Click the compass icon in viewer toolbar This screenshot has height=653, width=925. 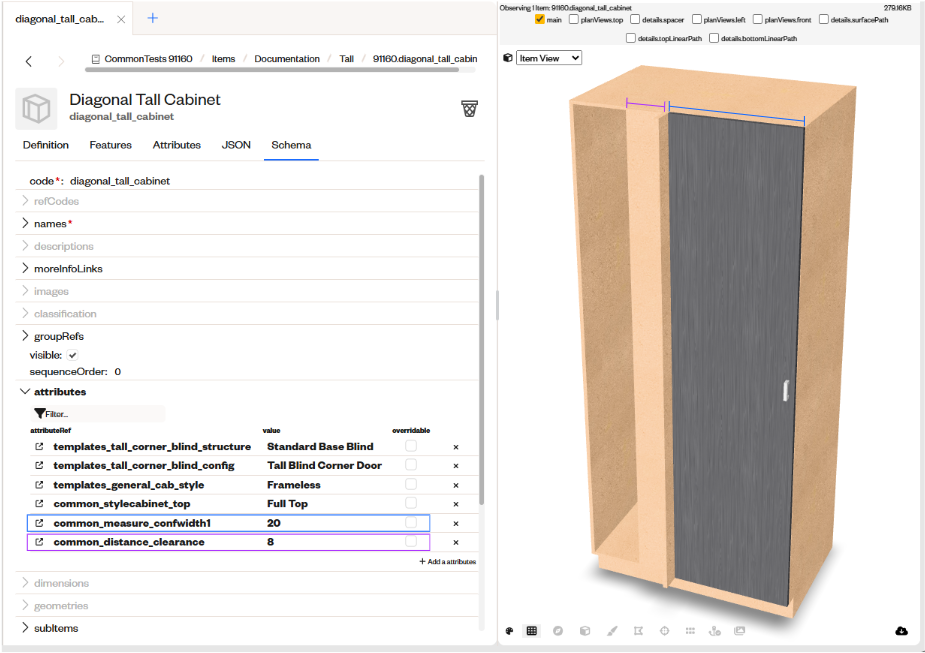tap(557, 631)
